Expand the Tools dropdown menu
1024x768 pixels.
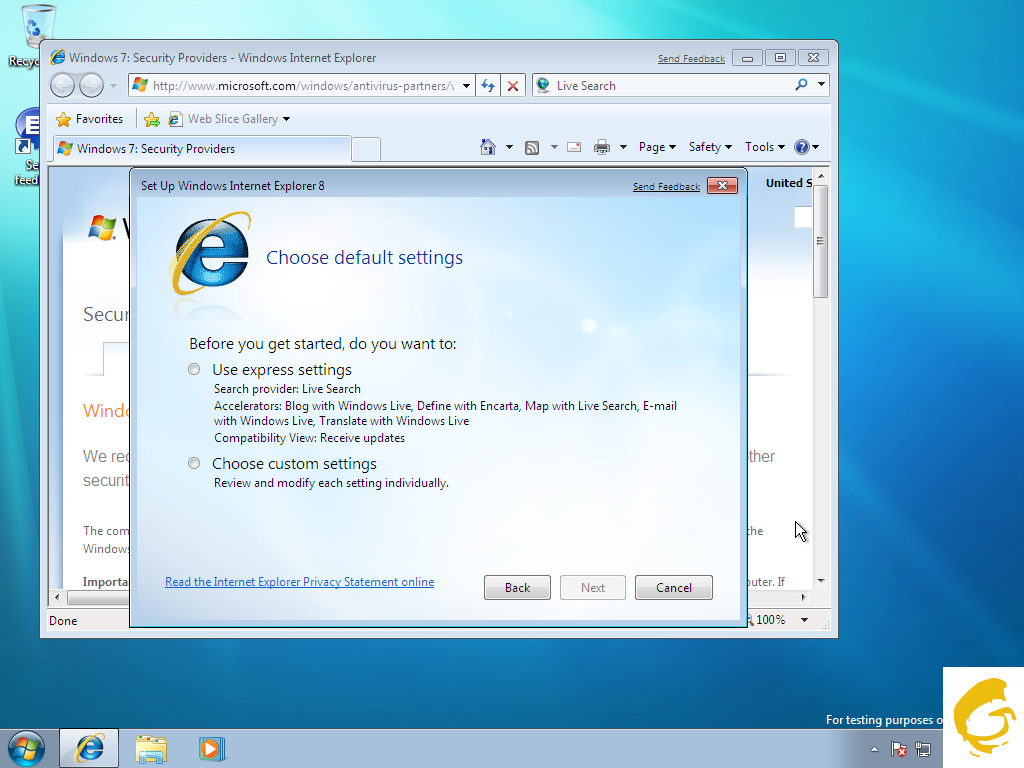pos(765,147)
